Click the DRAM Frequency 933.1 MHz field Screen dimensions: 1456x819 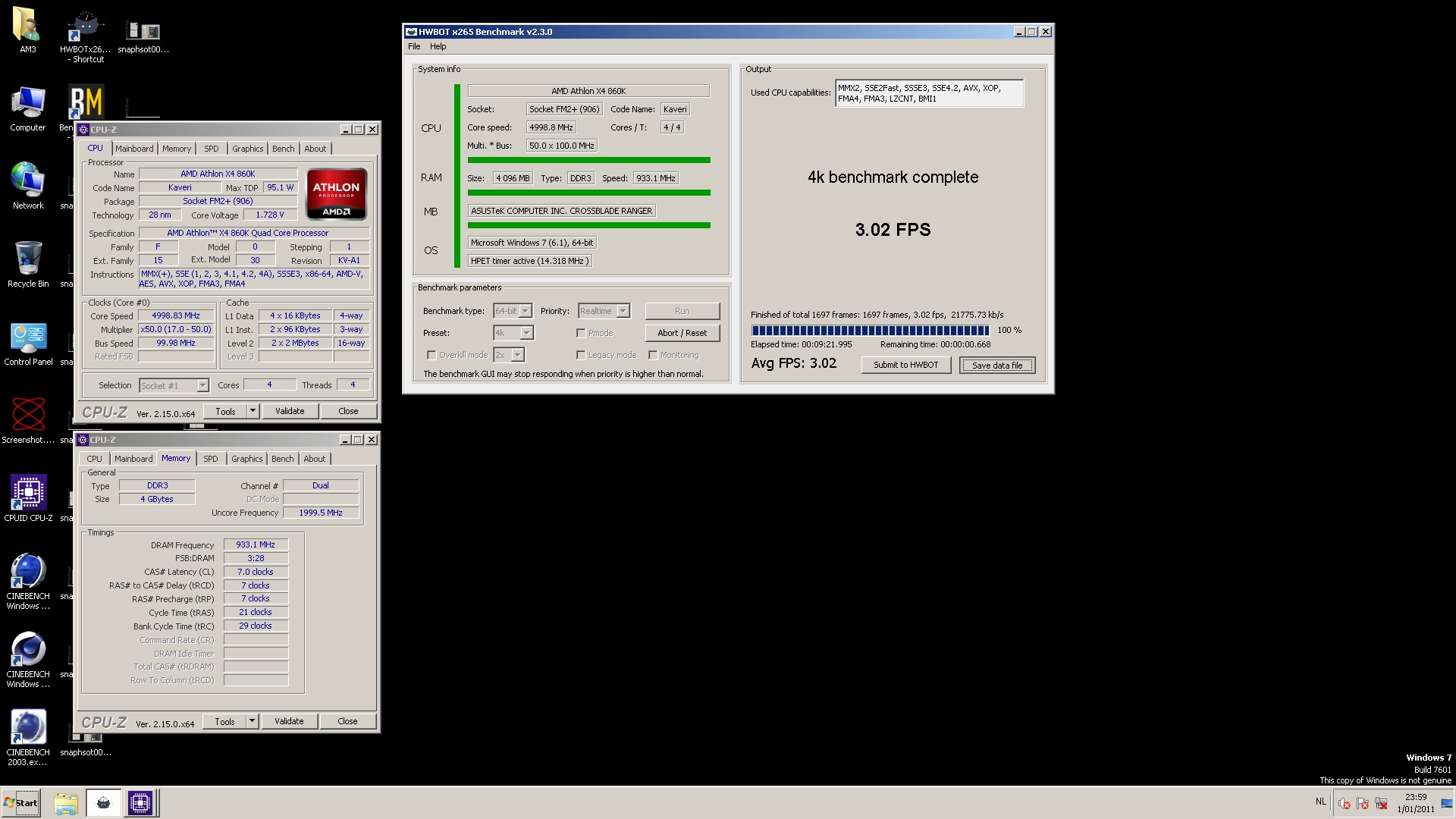pos(256,544)
